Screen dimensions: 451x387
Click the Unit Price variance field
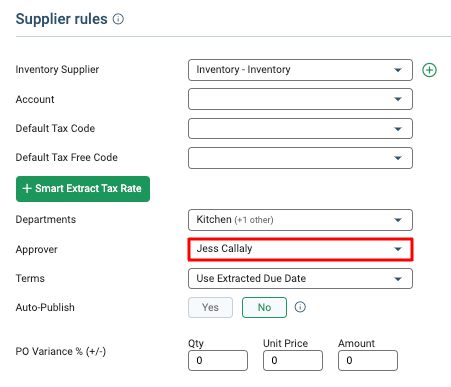tap(293, 360)
